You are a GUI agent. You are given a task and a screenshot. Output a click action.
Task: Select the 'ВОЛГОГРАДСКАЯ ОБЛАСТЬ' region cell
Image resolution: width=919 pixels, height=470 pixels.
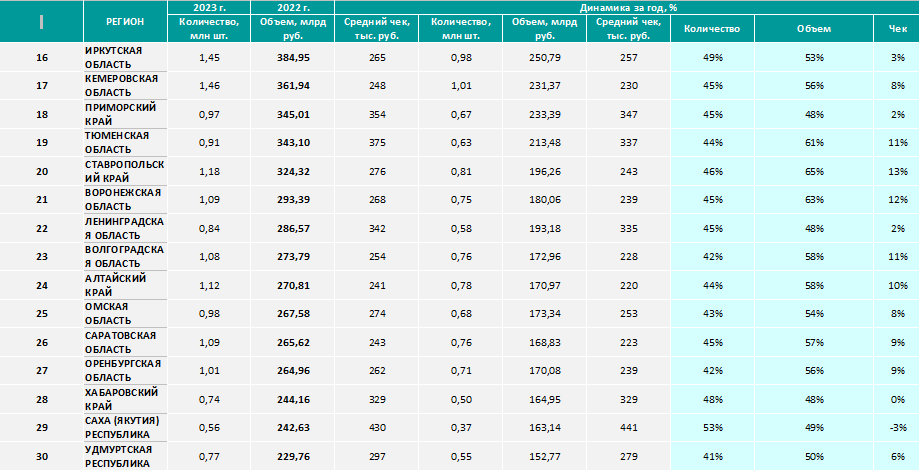[125, 256]
